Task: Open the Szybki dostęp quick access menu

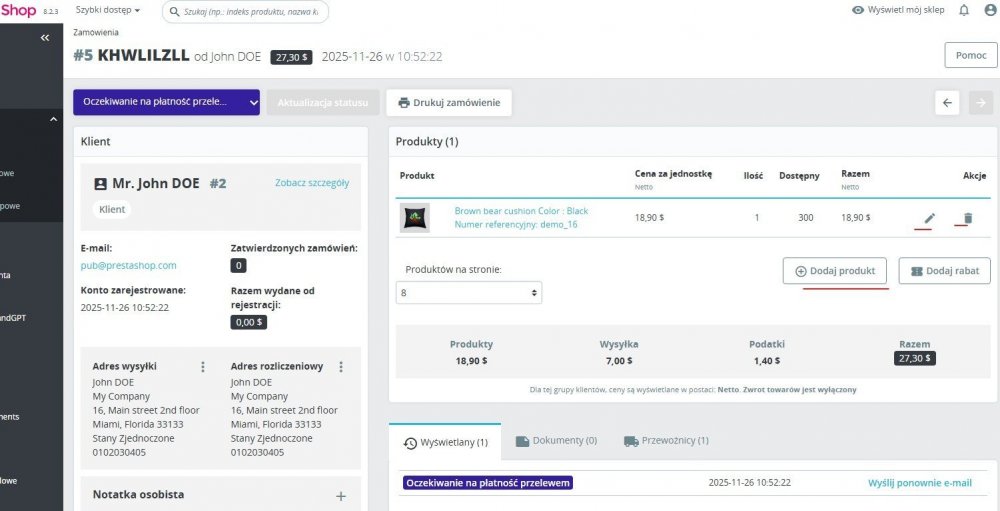Action: coord(108,10)
